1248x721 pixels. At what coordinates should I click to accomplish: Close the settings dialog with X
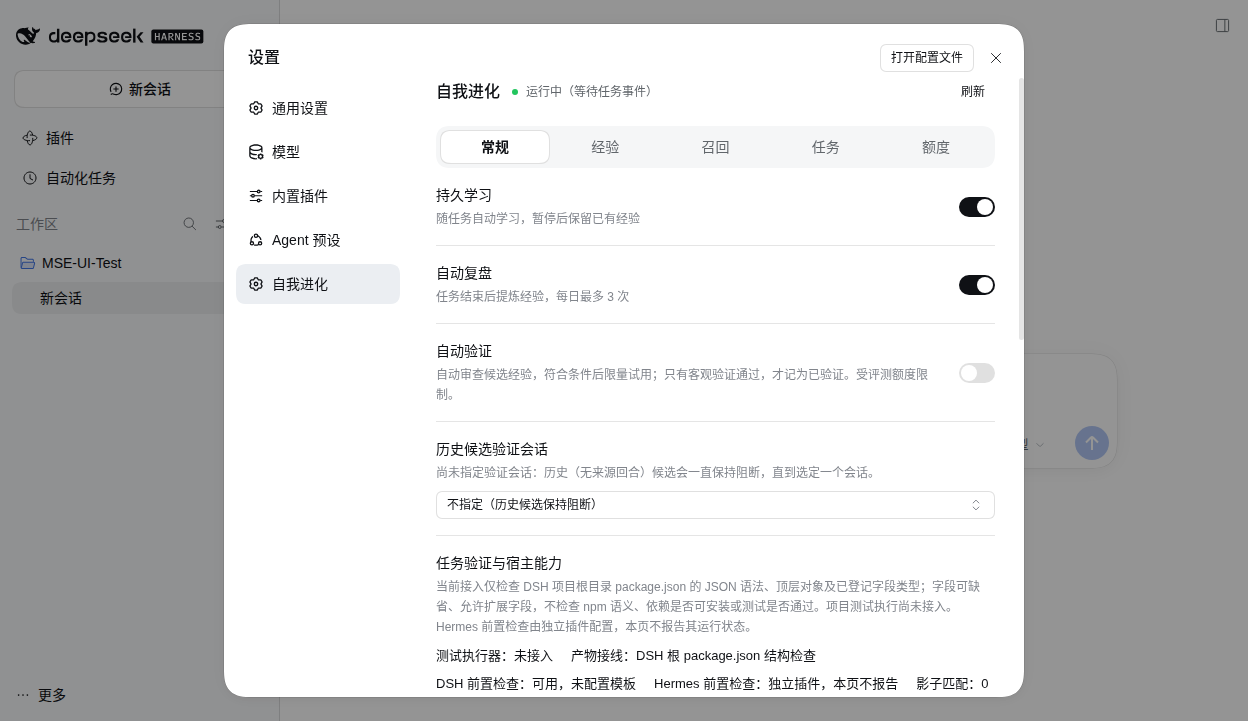tap(996, 58)
